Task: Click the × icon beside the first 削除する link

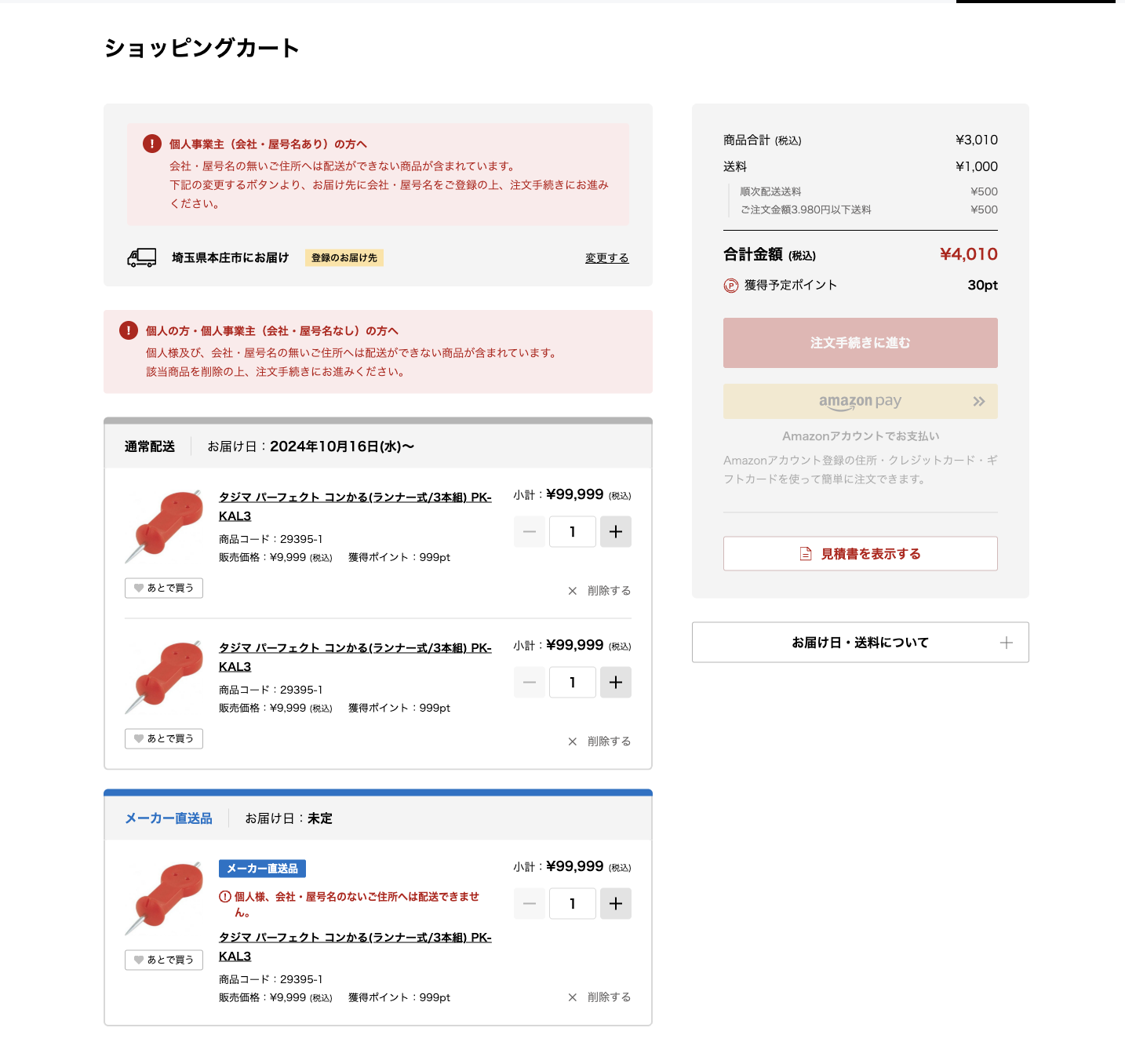Action: pos(572,591)
